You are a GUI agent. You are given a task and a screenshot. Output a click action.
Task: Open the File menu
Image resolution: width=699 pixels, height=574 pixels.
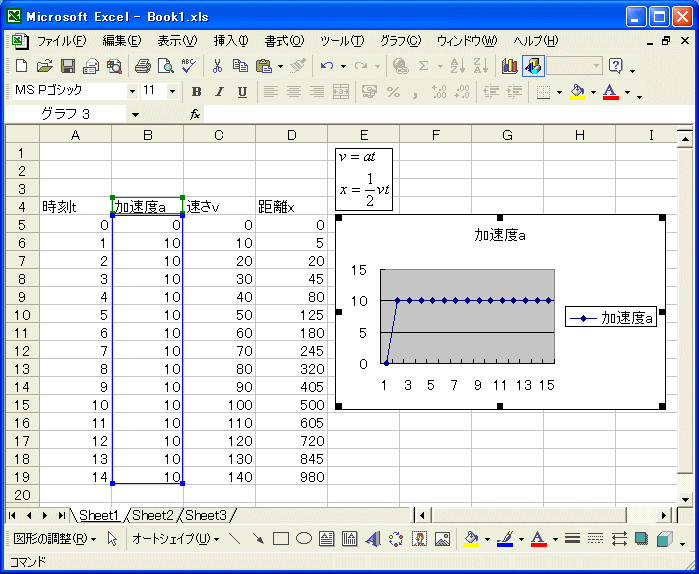pos(62,41)
